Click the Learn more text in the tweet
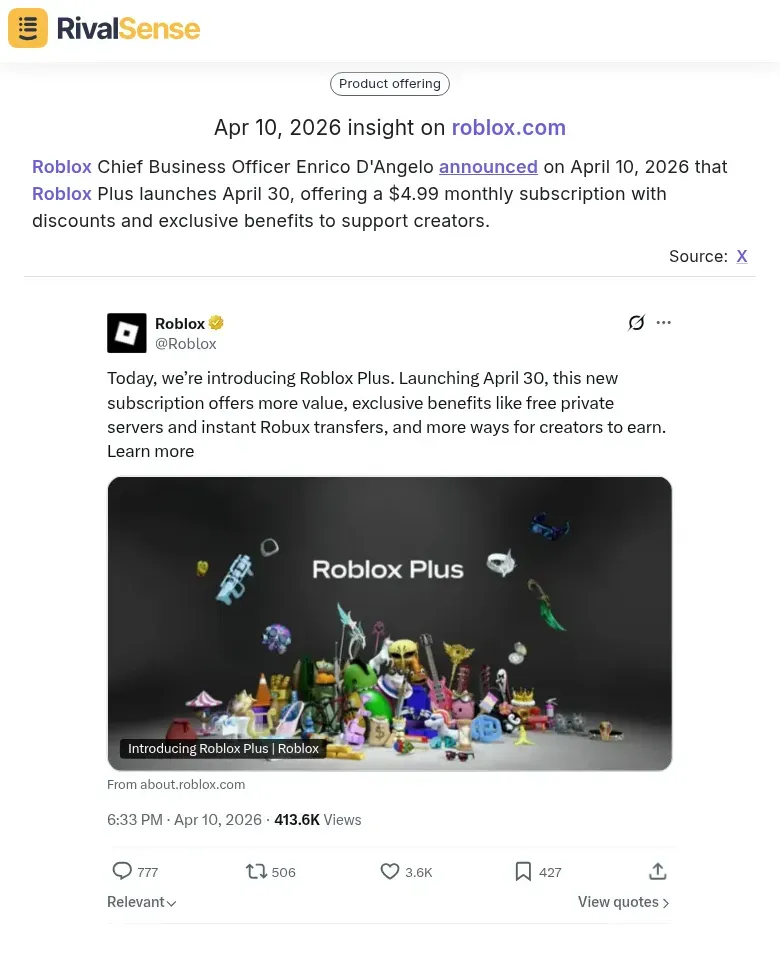 (150, 451)
